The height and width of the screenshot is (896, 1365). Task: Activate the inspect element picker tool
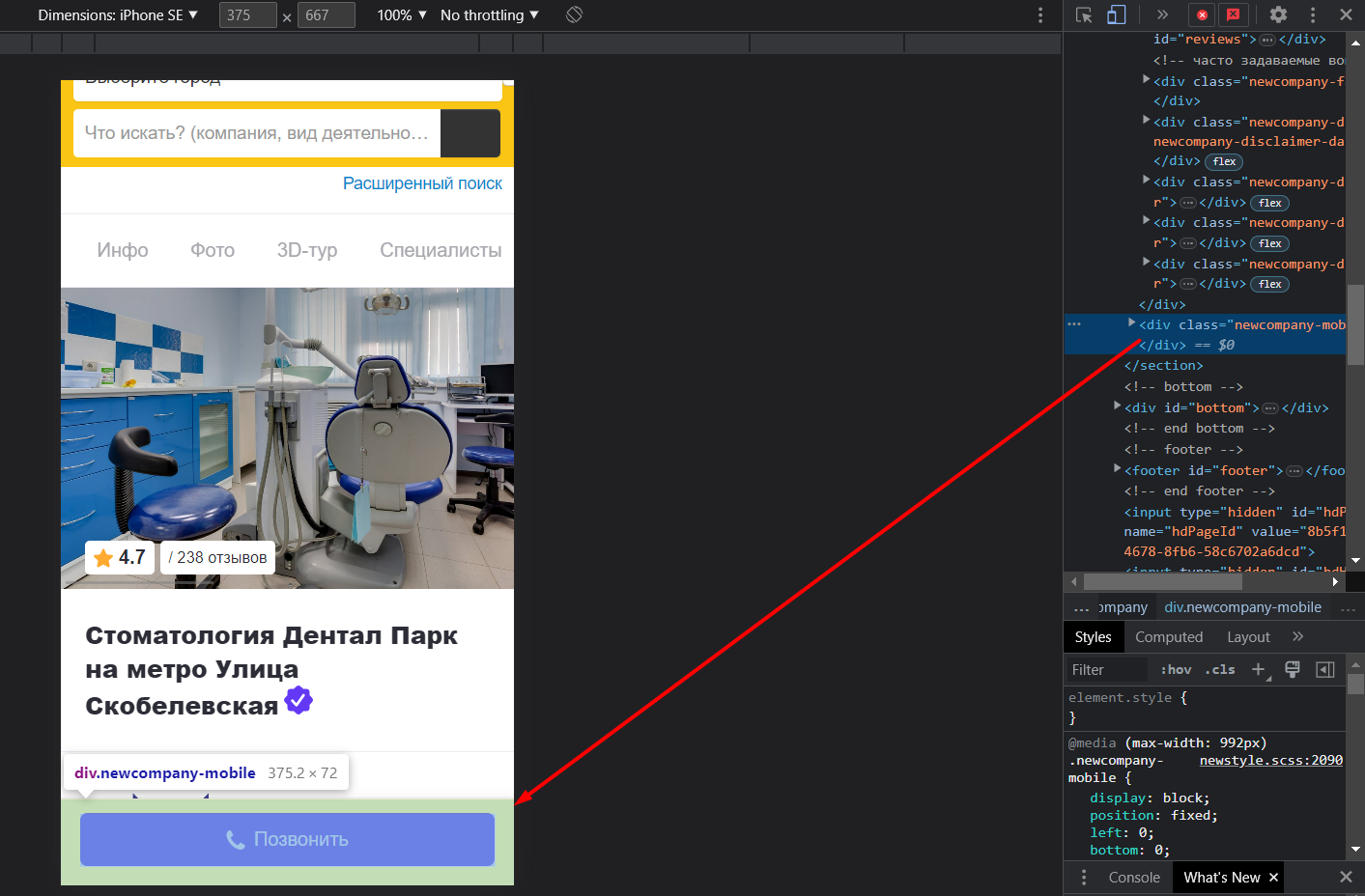click(1084, 14)
